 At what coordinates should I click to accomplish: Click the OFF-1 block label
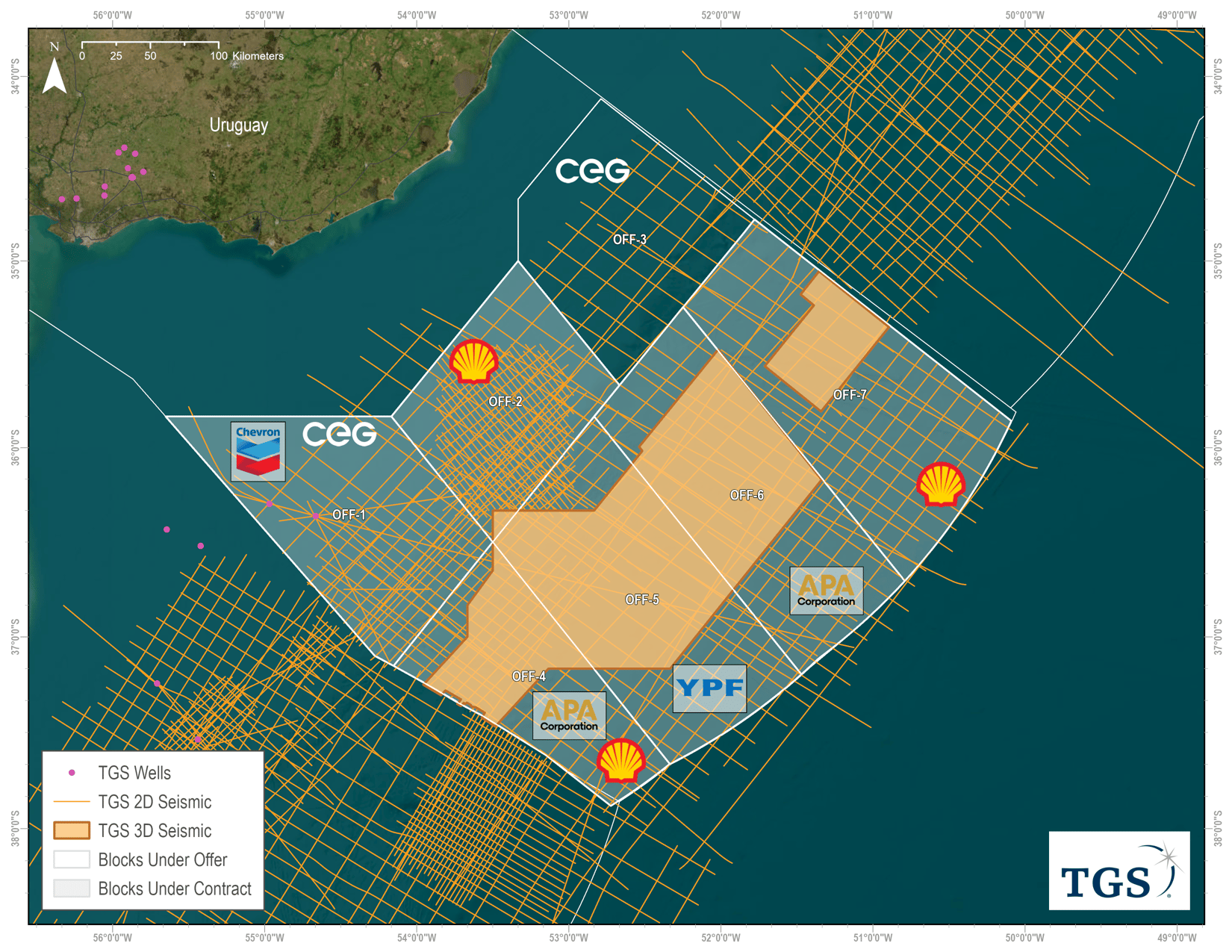click(x=349, y=514)
